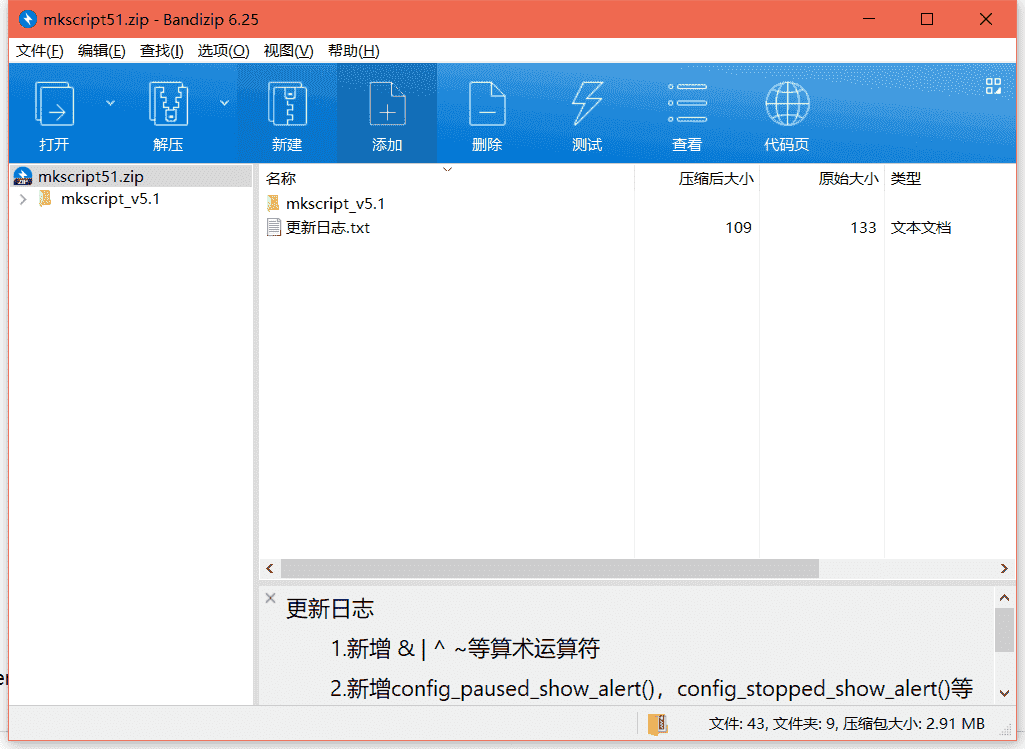Click the Bandizip app icon in title bar
Image resolution: width=1025 pixels, height=749 pixels.
(x=27, y=20)
